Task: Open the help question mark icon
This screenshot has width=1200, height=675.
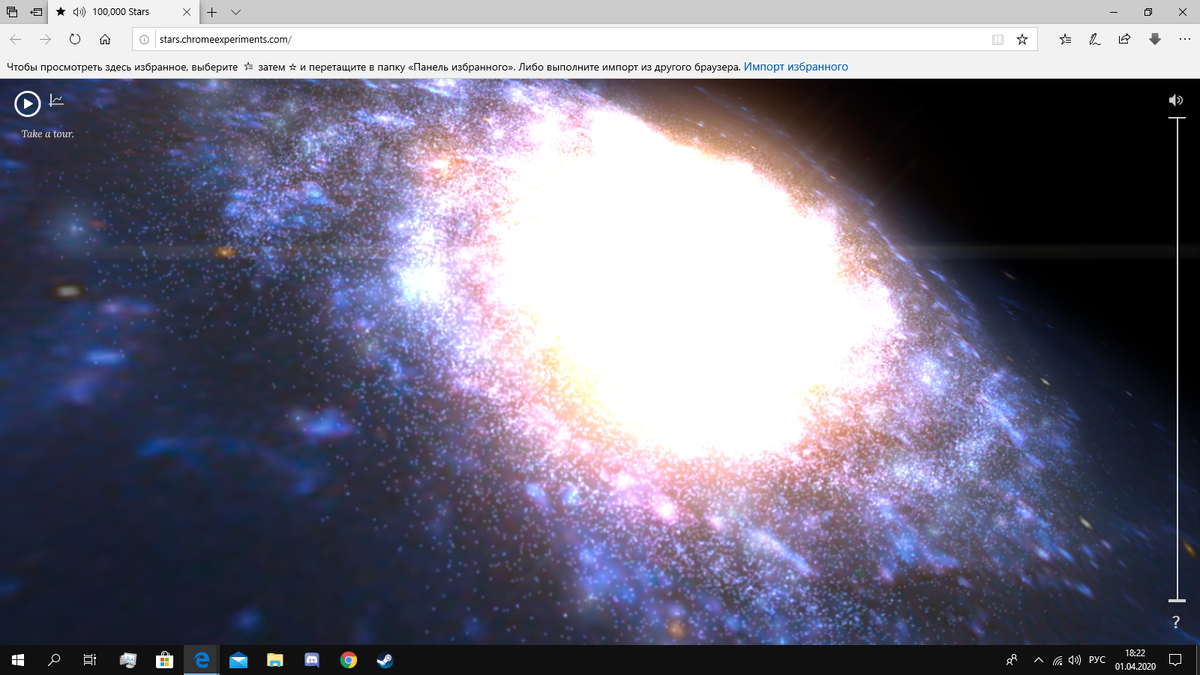Action: (1176, 623)
